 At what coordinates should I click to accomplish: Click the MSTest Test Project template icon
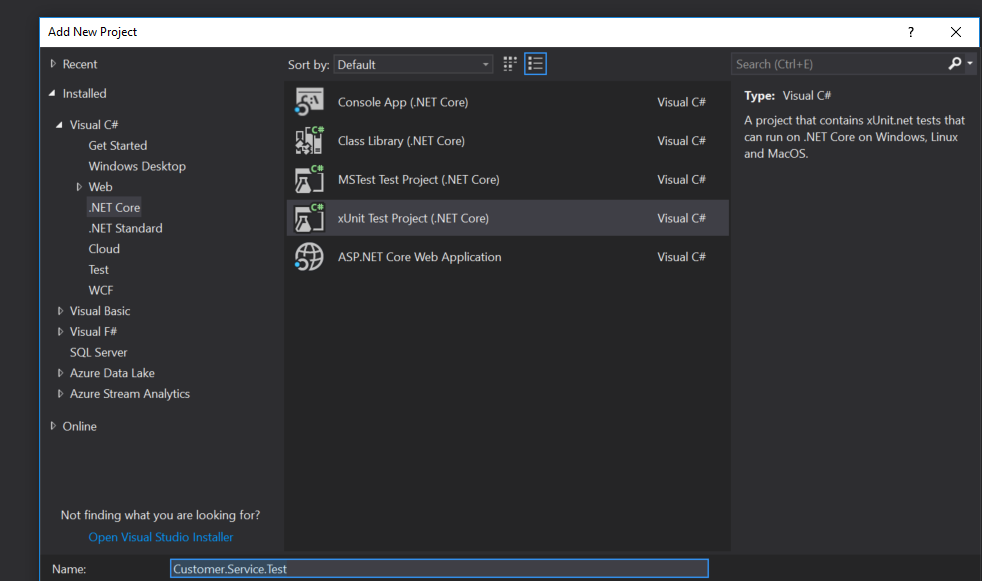click(309, 180)
